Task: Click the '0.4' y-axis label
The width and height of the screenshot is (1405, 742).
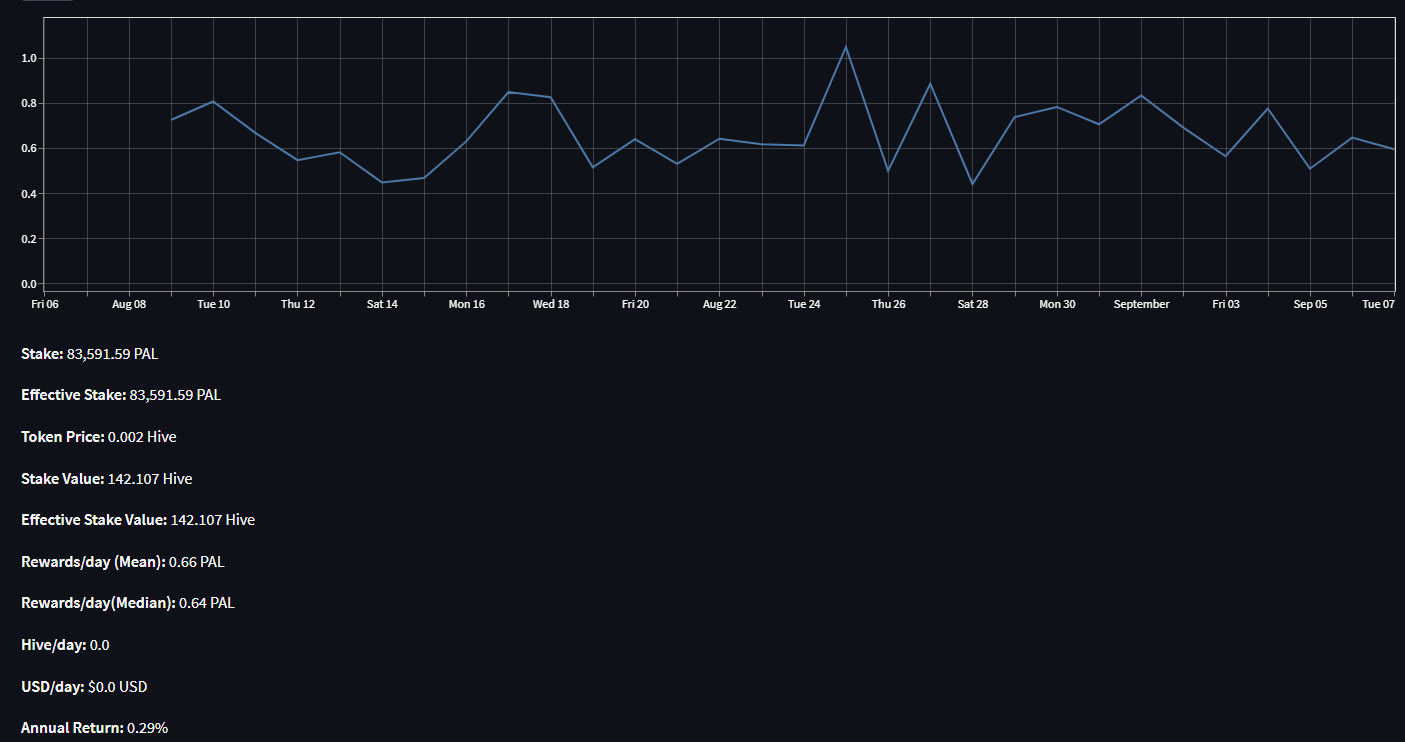Action: pyautogui.click(x=28, y=193)
